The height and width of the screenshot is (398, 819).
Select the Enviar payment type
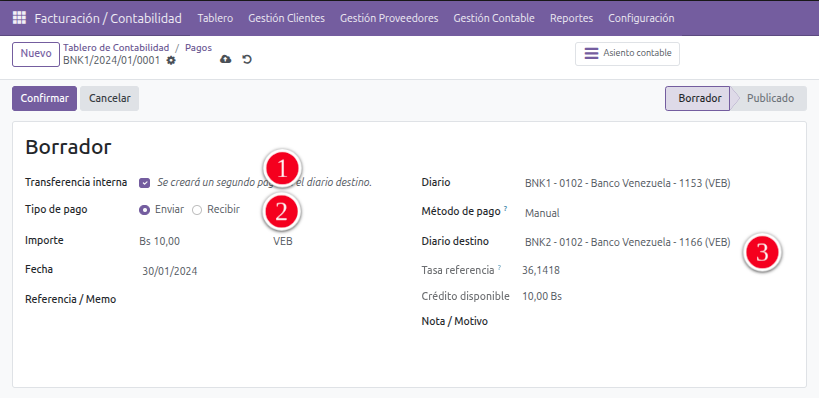145,210
